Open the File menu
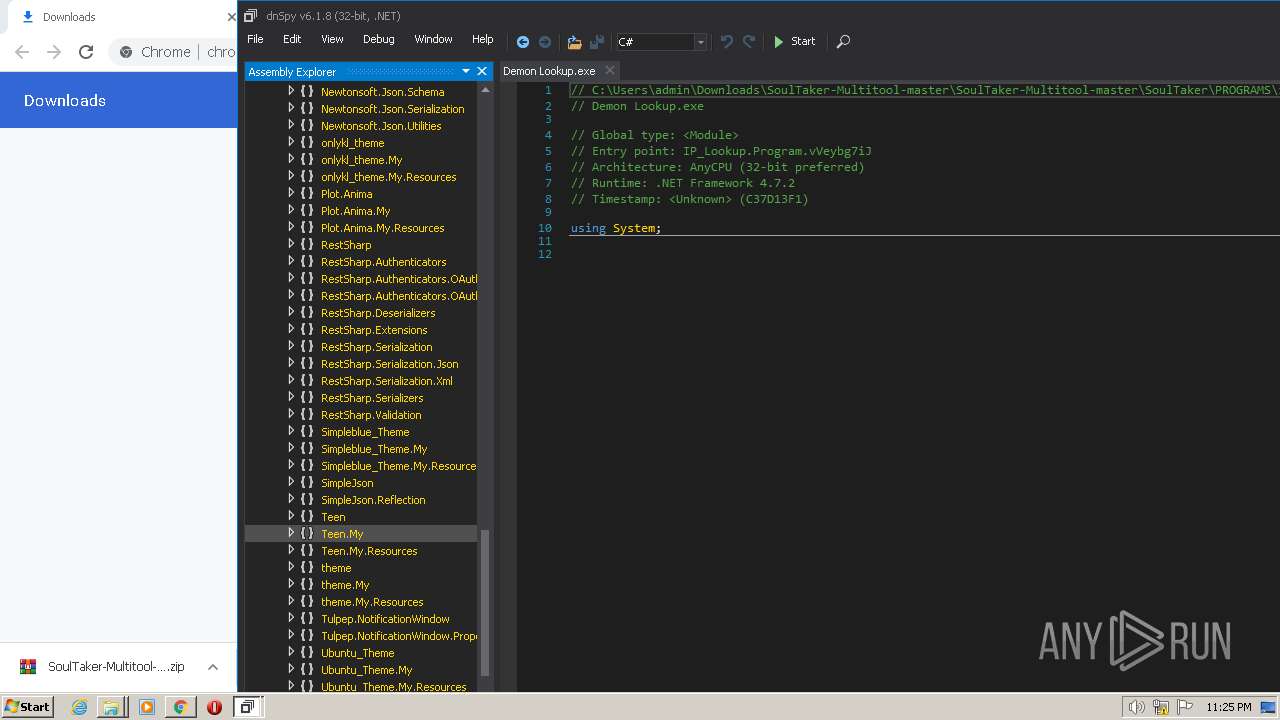This screenshot has width=1280, height=720. 255,39
